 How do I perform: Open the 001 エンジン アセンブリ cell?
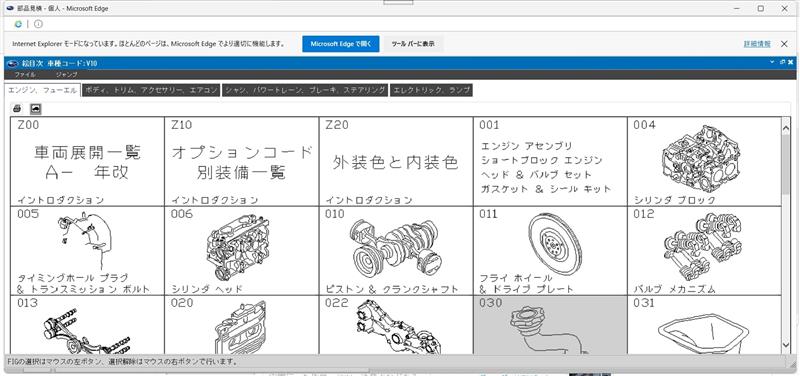click(x=550, y=162)
